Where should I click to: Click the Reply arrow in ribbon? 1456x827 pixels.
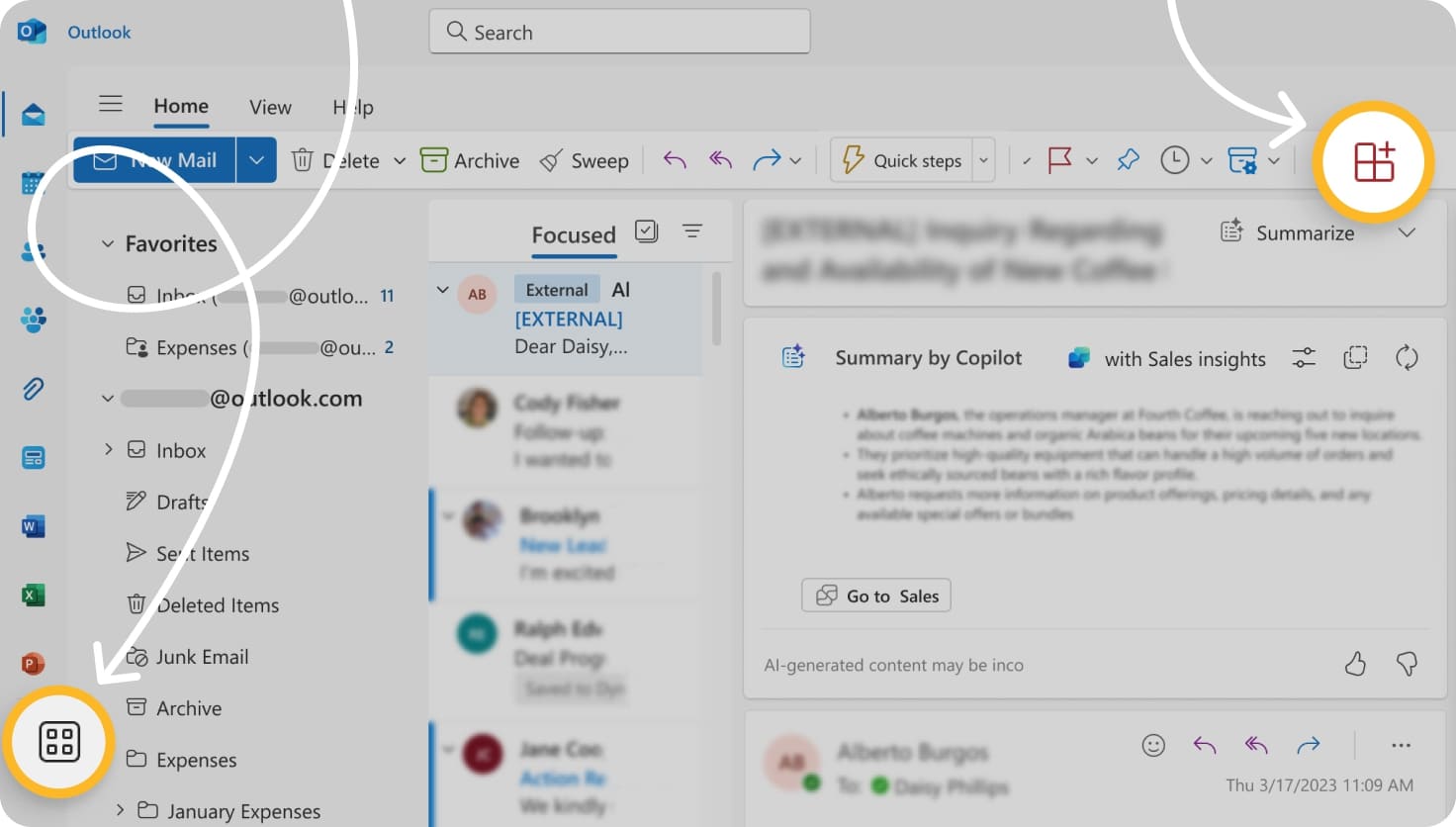point(675,160)
